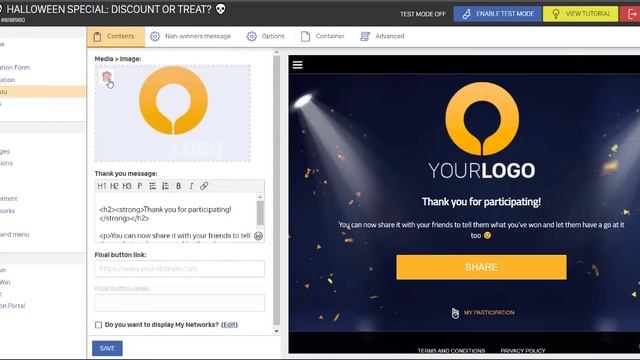Toggle italic formatting in the message editor
The image size is (640, 360).
[x=191, y=186]
